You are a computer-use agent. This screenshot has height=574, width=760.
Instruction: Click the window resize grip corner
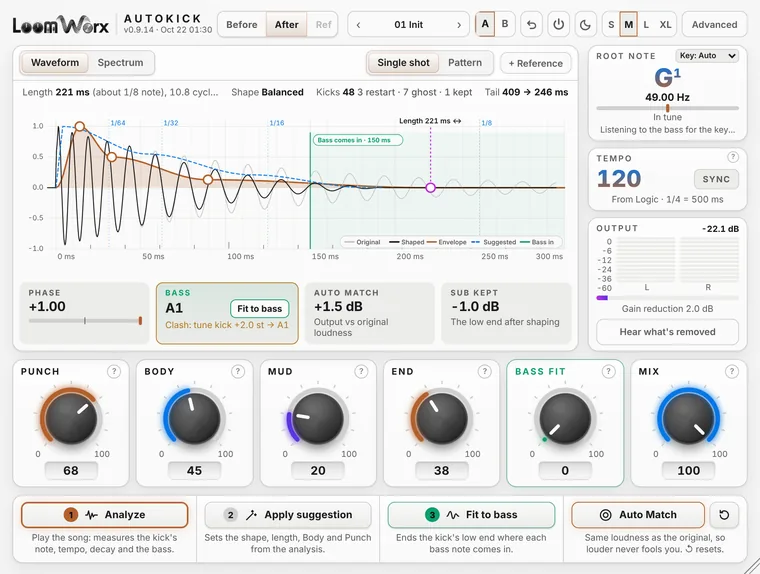click(x=752, y=566)
